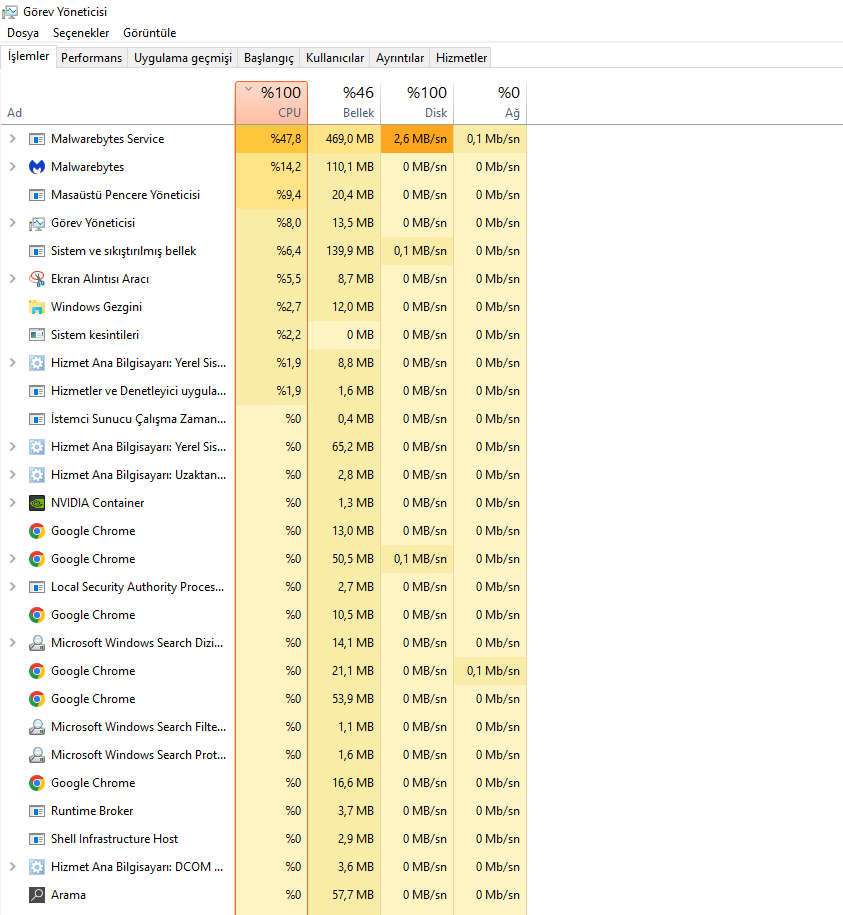The width and height of the screenshot is (843, 915).
Task: Switch to the Performans tab
Action: (x=92, y=58)
